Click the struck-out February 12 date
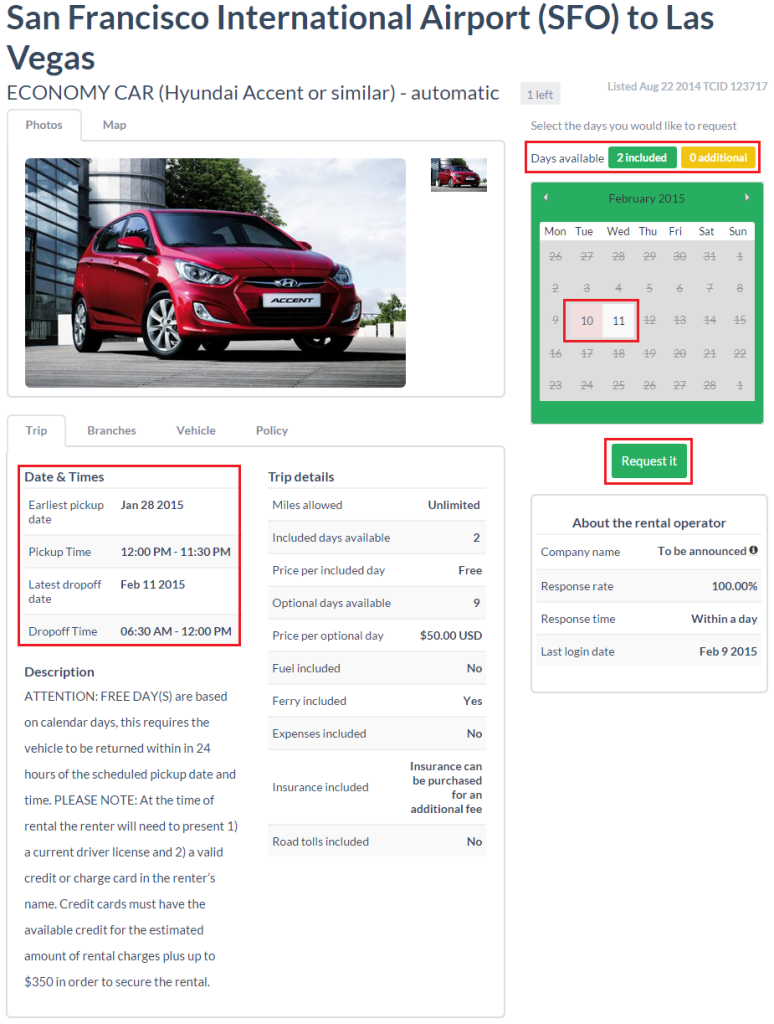The height and width of the screenshot is (1024, 774). (649, 321)
